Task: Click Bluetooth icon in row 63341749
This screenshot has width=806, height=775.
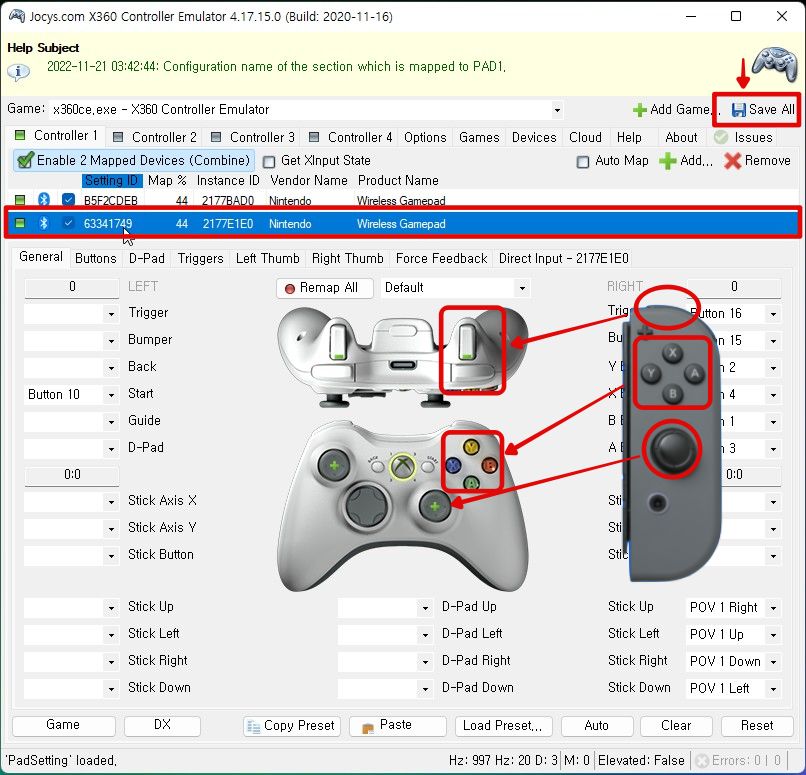Action: (44, 223)
